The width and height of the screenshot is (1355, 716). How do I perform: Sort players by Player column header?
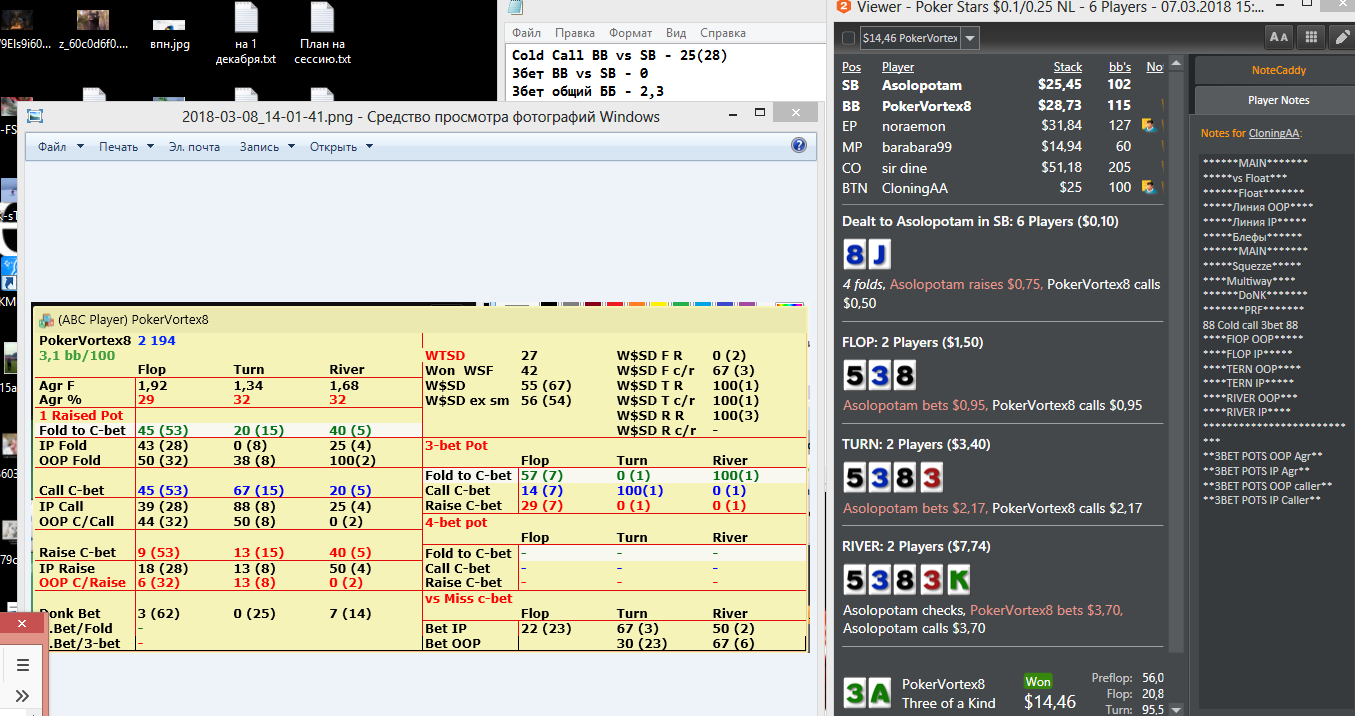click(x=898, y=67)
